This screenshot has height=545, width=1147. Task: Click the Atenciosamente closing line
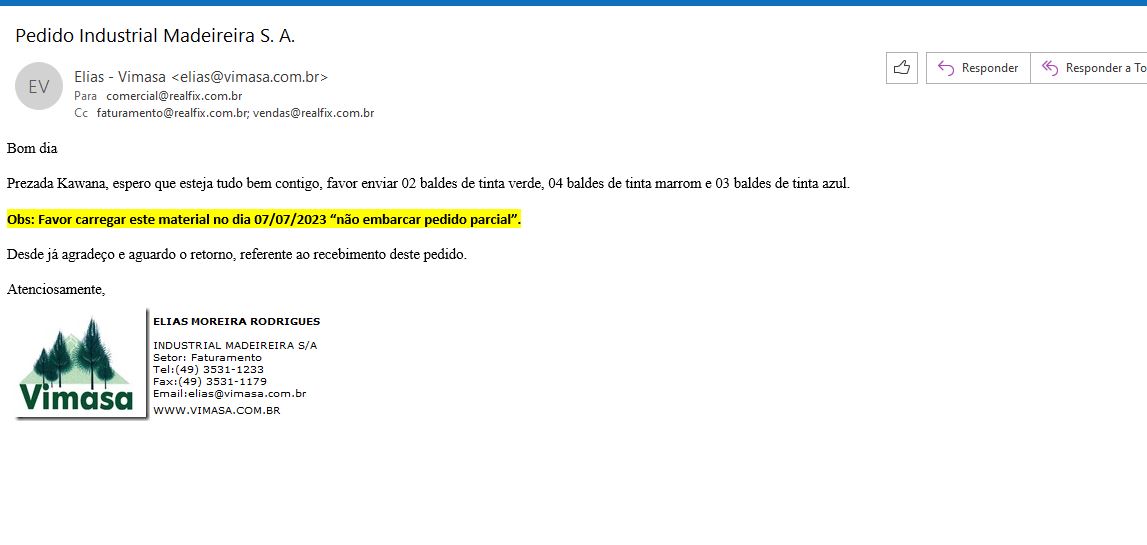click(x=55, y=289)
